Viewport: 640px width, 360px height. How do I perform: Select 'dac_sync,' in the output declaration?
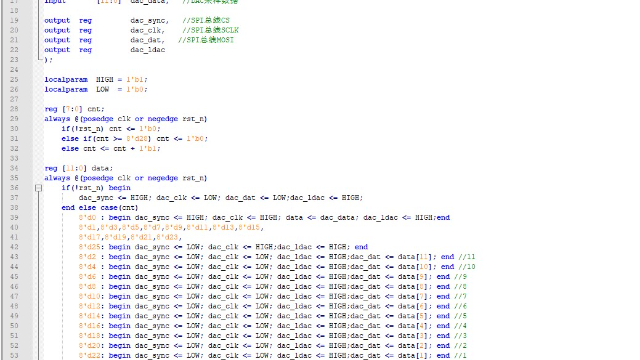tap(150, 20)
